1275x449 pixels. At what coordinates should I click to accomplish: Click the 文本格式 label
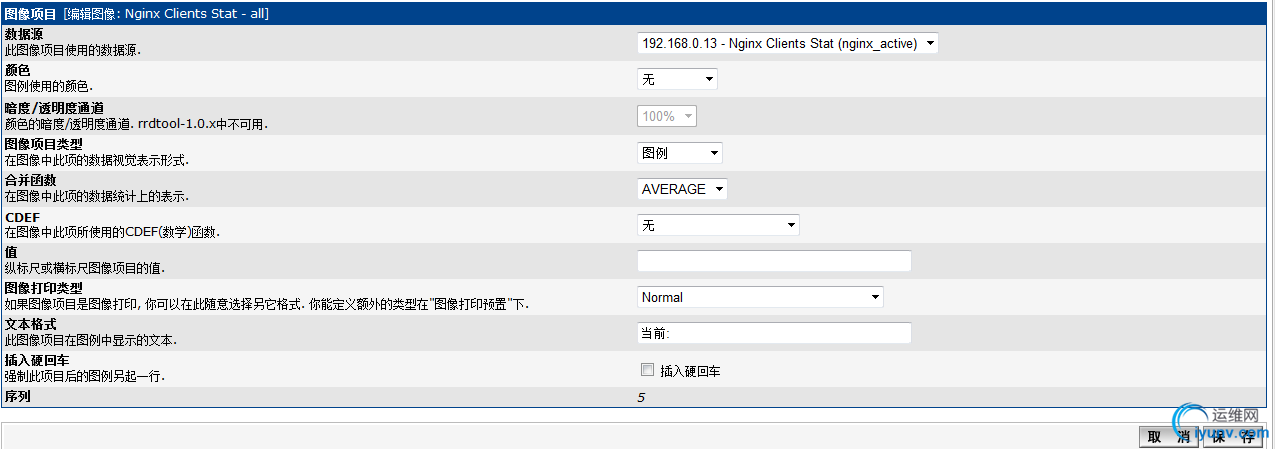pos(30,325)
